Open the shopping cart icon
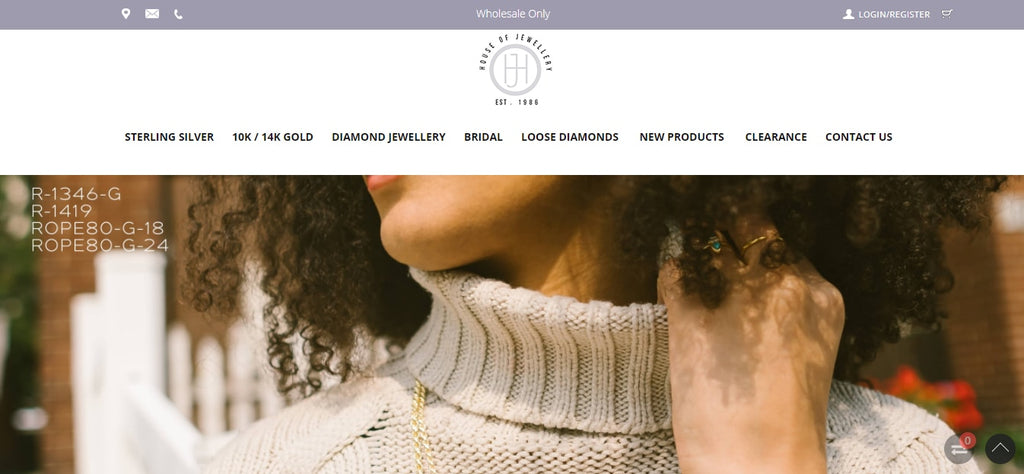Viewport: 1024px width, 474px height. 947,14
